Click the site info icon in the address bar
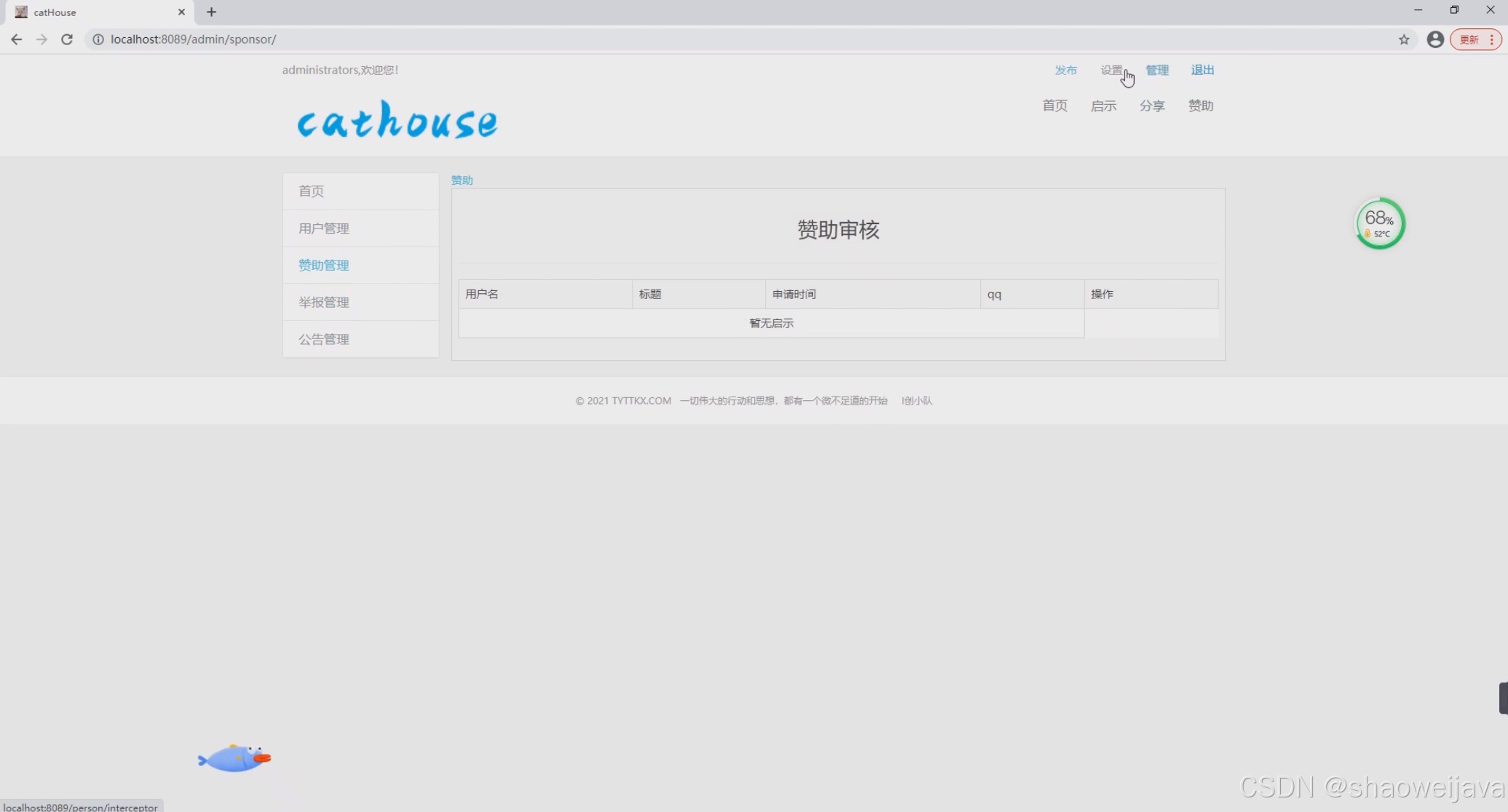Screen dimensions: 1508x812 click(x=98, y=39)
